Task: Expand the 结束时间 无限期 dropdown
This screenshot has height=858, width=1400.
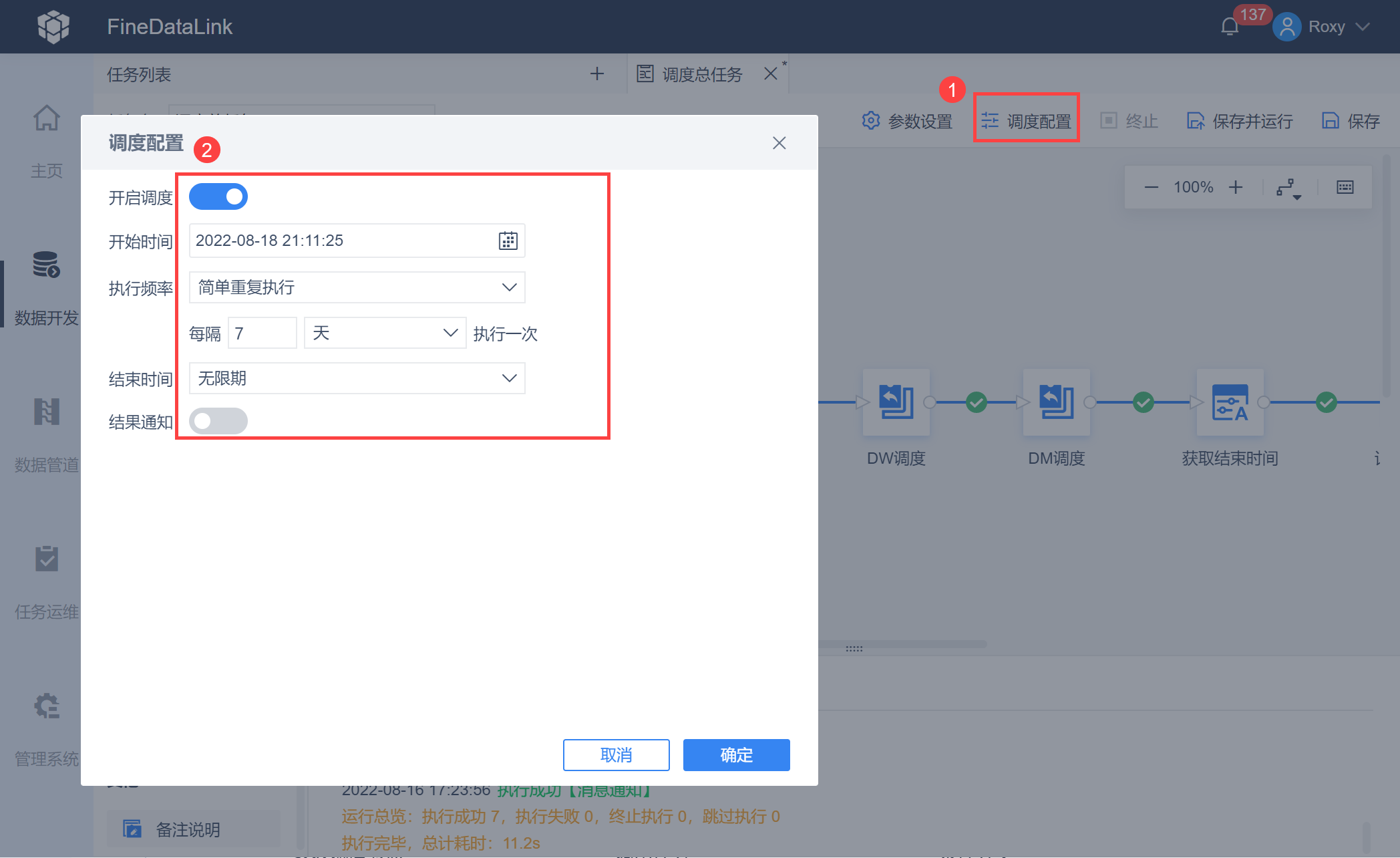Action: pyautogui.click(x=357, y=378)
